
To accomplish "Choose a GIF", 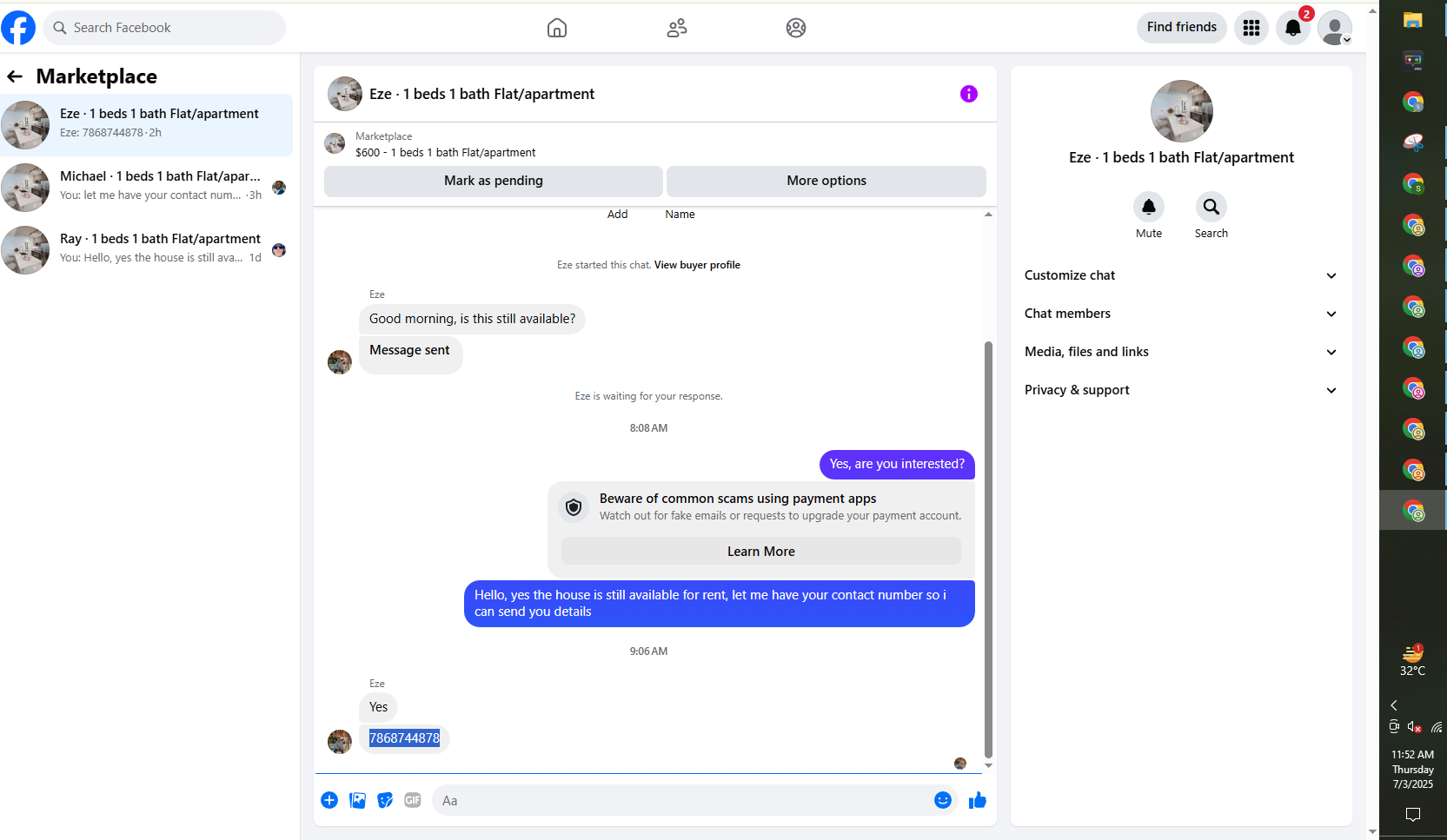I will pyautogui.click(x=413, y=800).
